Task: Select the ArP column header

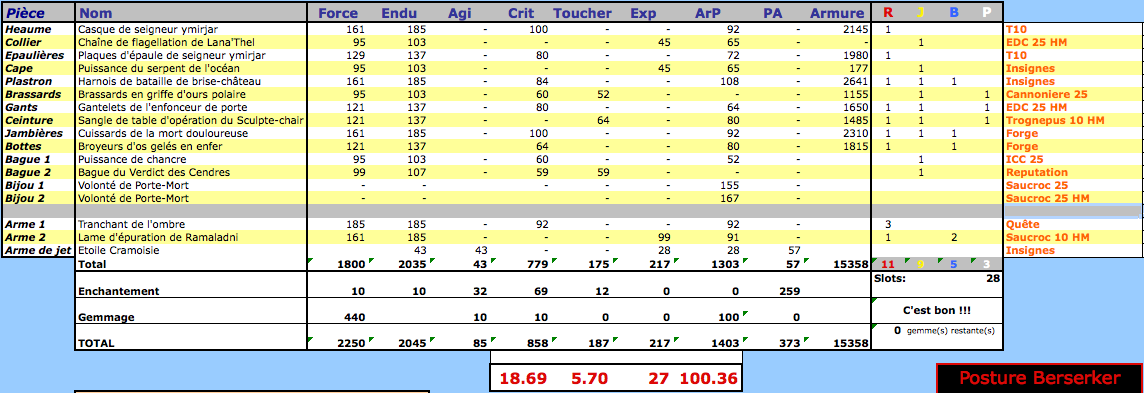Action: [x=708, y=13]
